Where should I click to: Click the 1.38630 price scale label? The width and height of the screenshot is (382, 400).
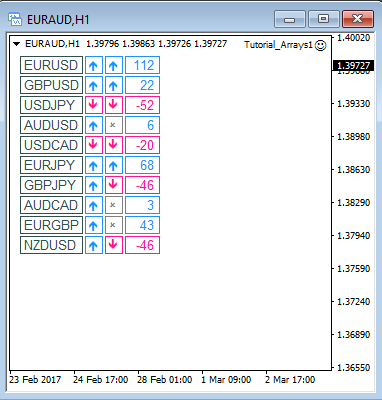click(354, 170)
